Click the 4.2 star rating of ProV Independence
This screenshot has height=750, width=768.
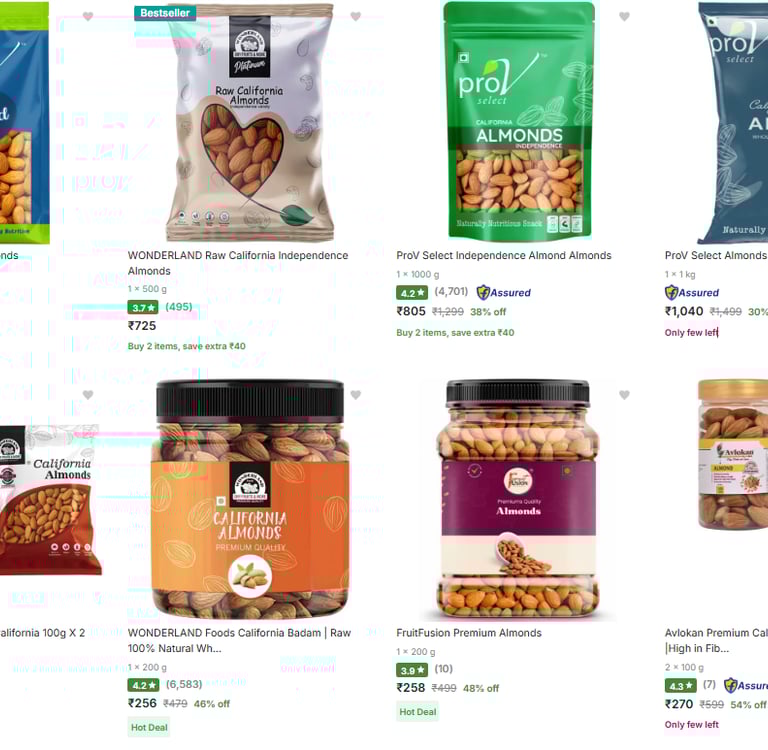tap(412, 293)
